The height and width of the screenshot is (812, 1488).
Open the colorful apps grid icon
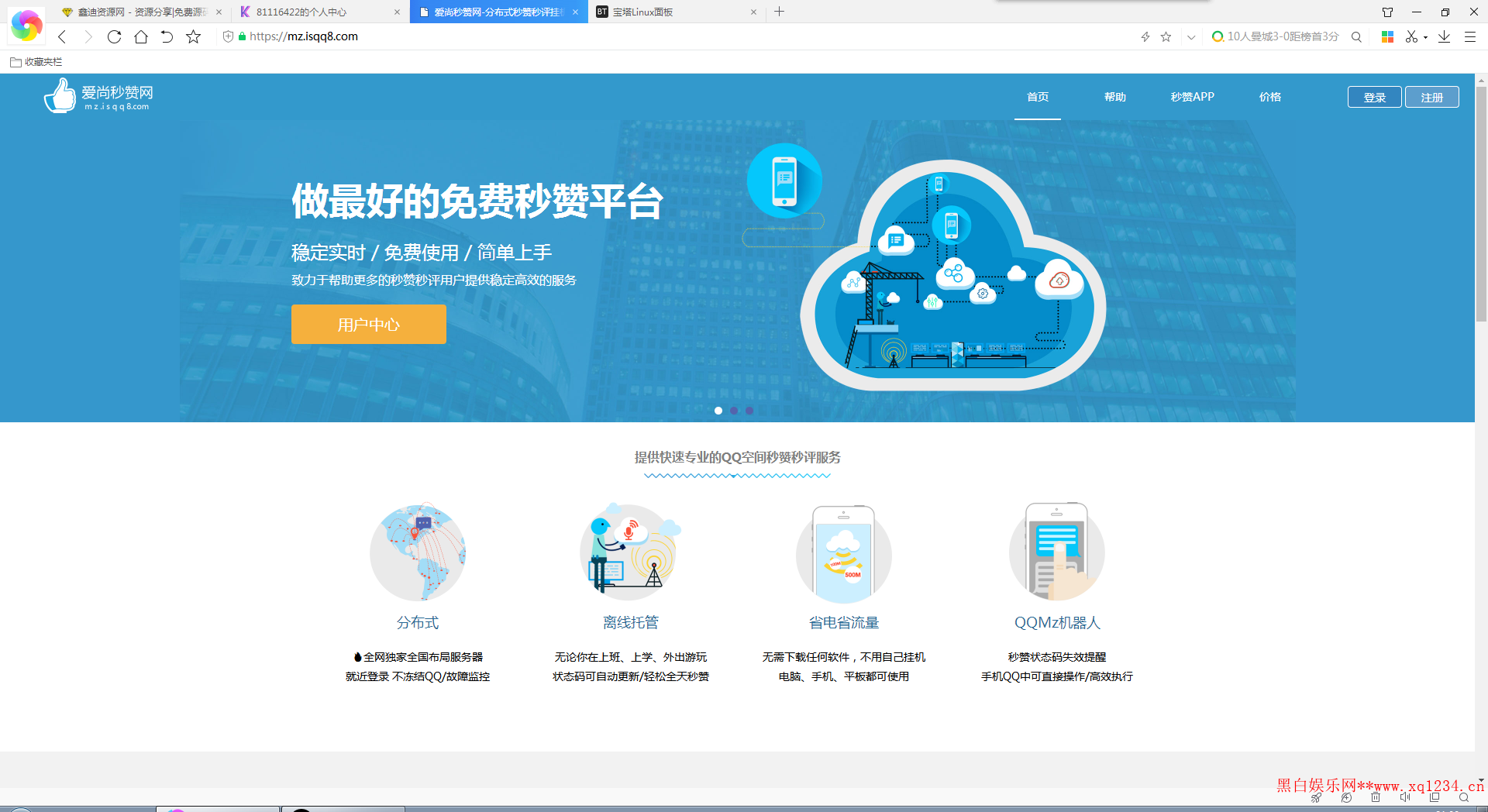1387,36
